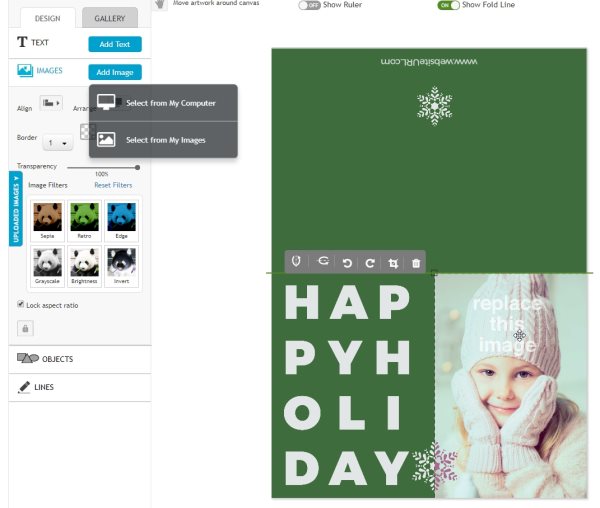Turn off Show Fold Line switch

(448, 5)
